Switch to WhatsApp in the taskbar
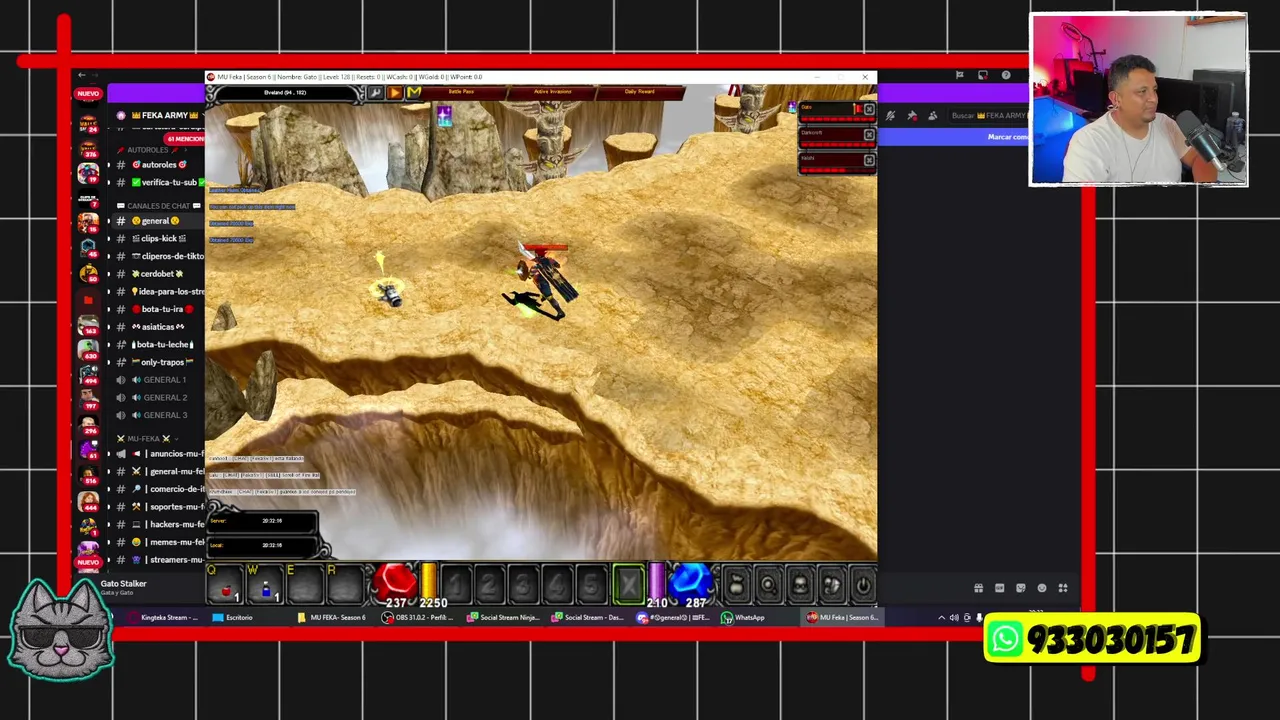This screenshot has height=720, width=1280. coord(743,618)
